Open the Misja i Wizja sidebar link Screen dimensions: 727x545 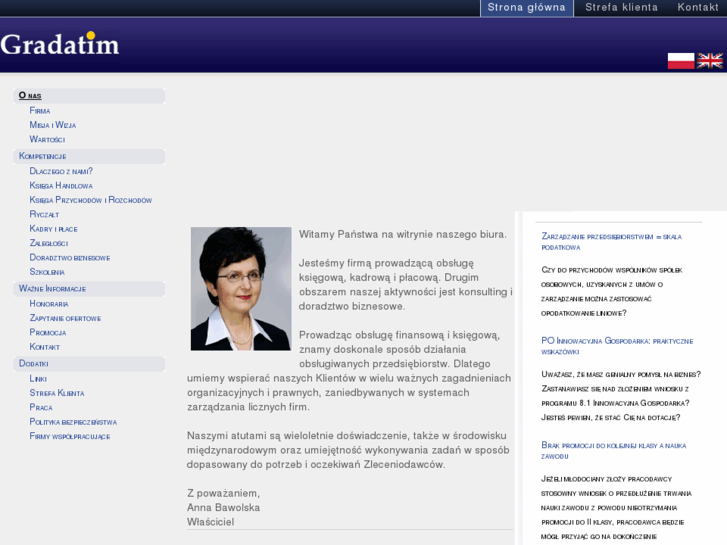(52, 125)
